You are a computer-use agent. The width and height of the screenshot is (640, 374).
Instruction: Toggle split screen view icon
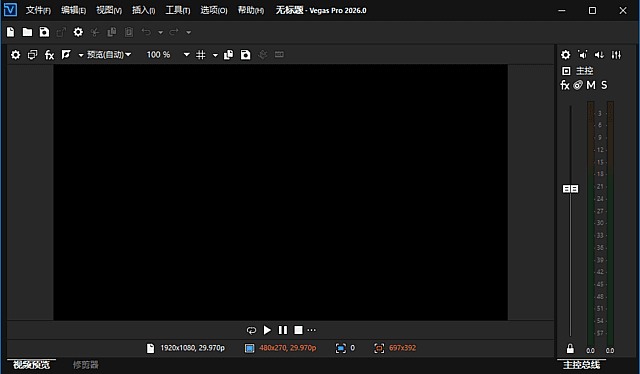click(x=66, y=55)
